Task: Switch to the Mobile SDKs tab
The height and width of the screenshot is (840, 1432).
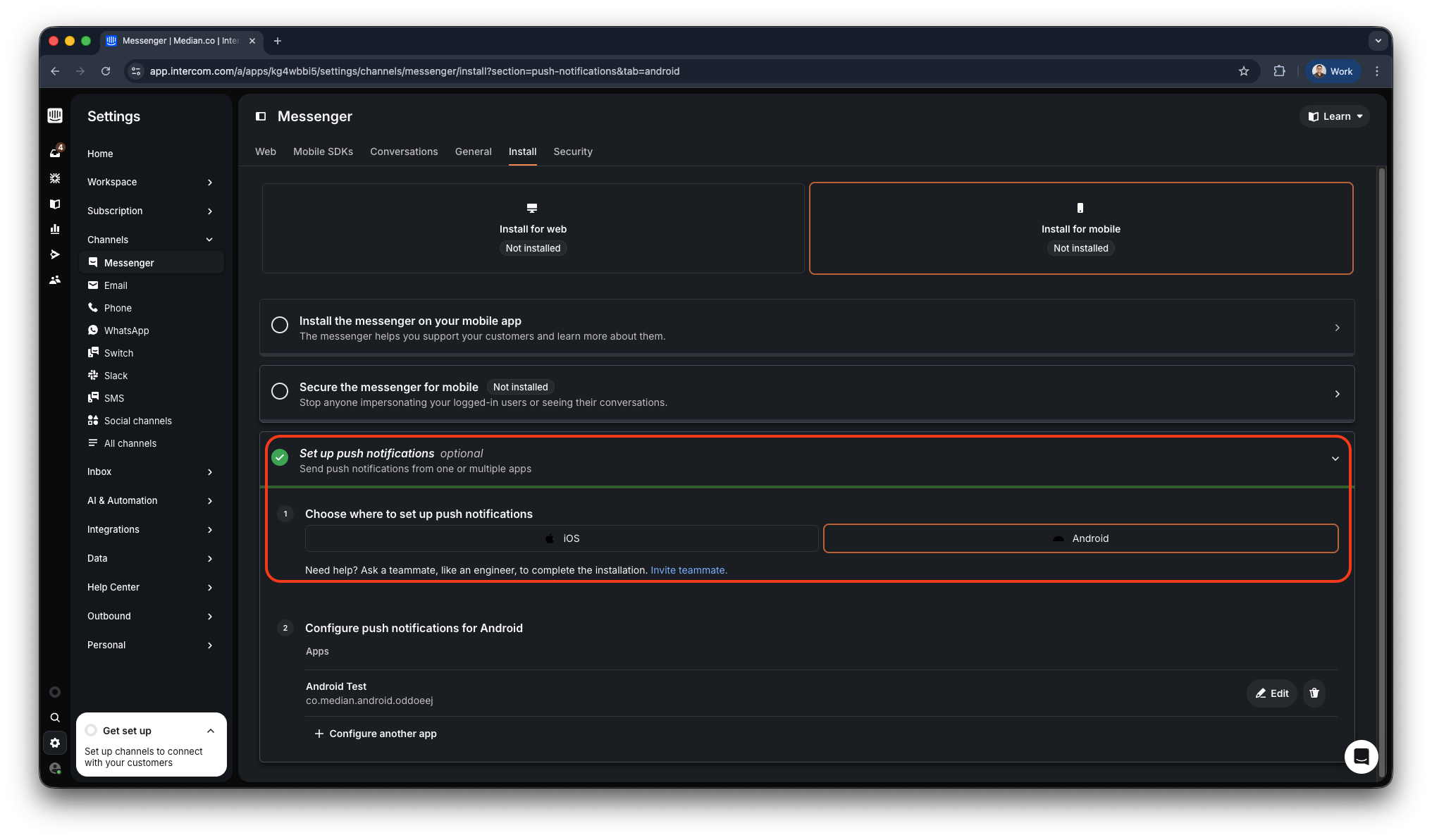Action: (x=323, y=152)
